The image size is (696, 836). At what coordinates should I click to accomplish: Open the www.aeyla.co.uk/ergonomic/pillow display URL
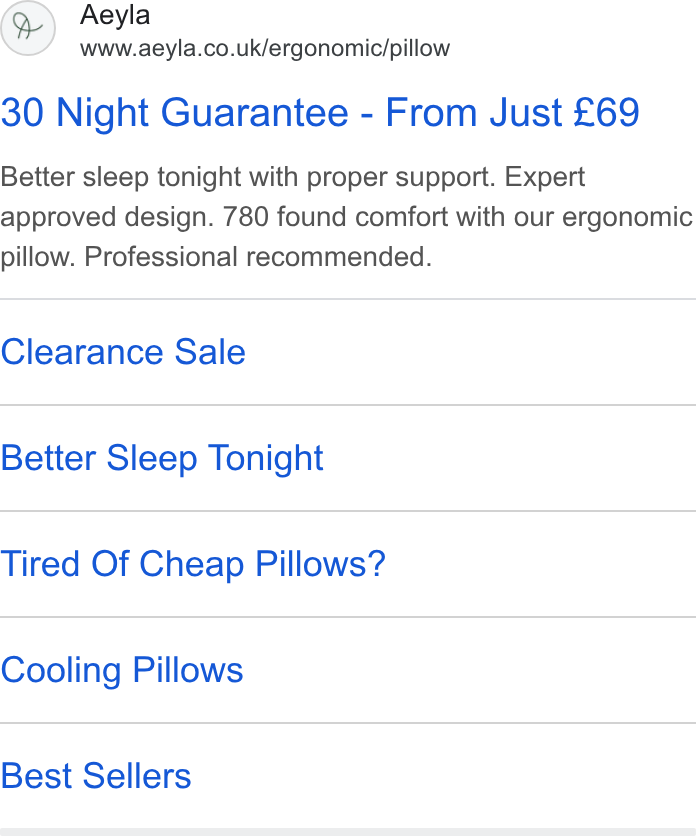[x=265, y=49]
